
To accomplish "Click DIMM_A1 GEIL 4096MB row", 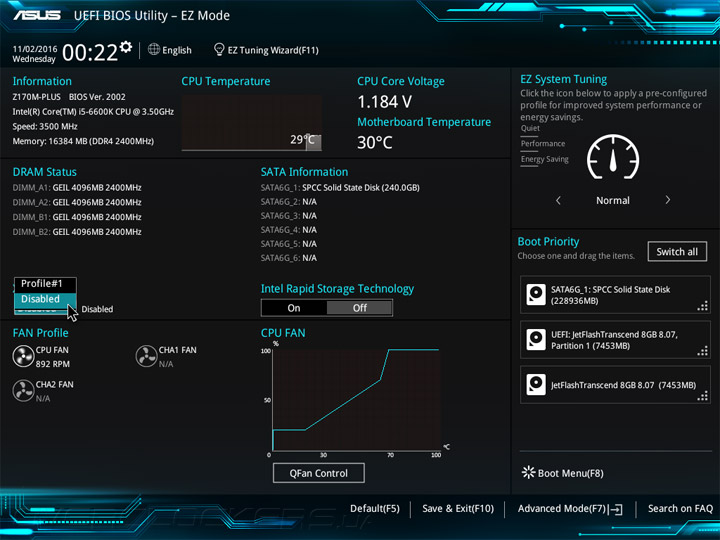I will tap(77, 187).
